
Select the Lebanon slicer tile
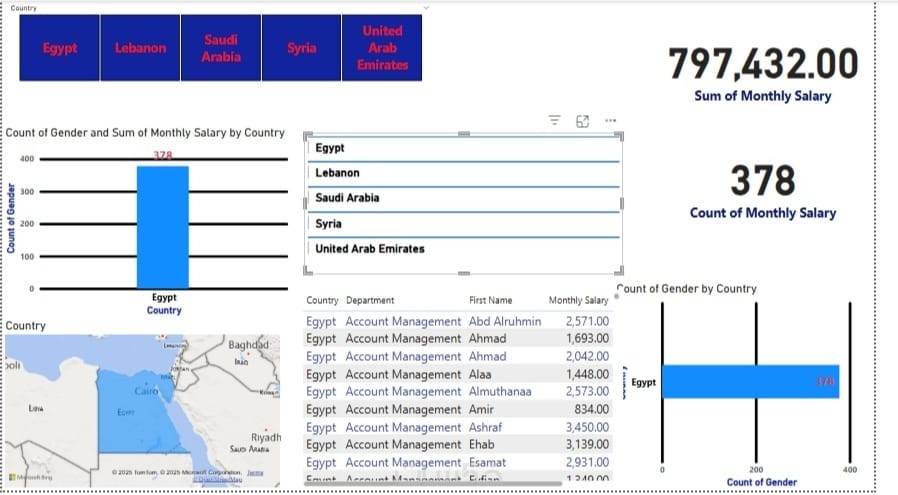coord(140,48)
